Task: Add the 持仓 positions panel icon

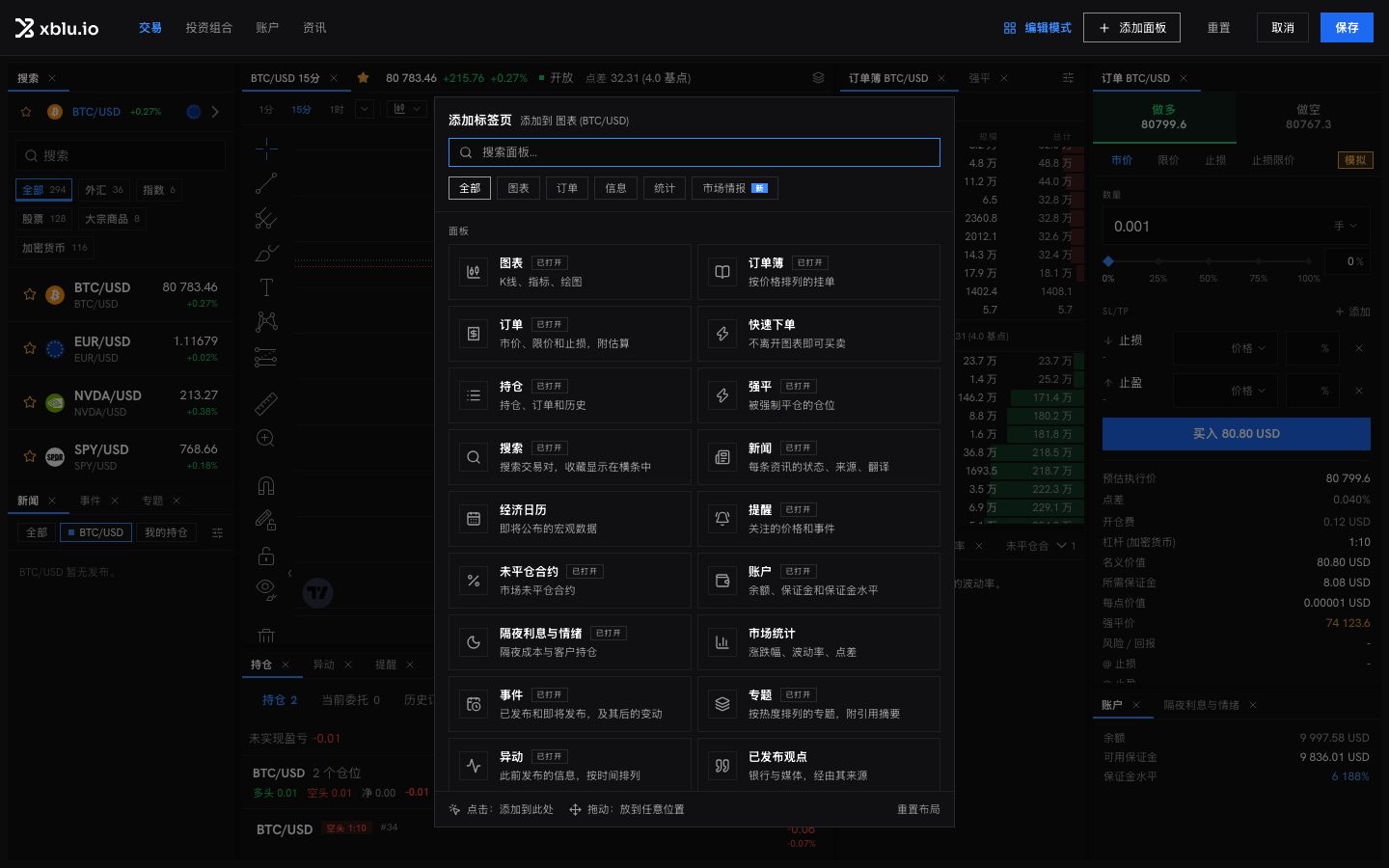Action: point(474,395)
